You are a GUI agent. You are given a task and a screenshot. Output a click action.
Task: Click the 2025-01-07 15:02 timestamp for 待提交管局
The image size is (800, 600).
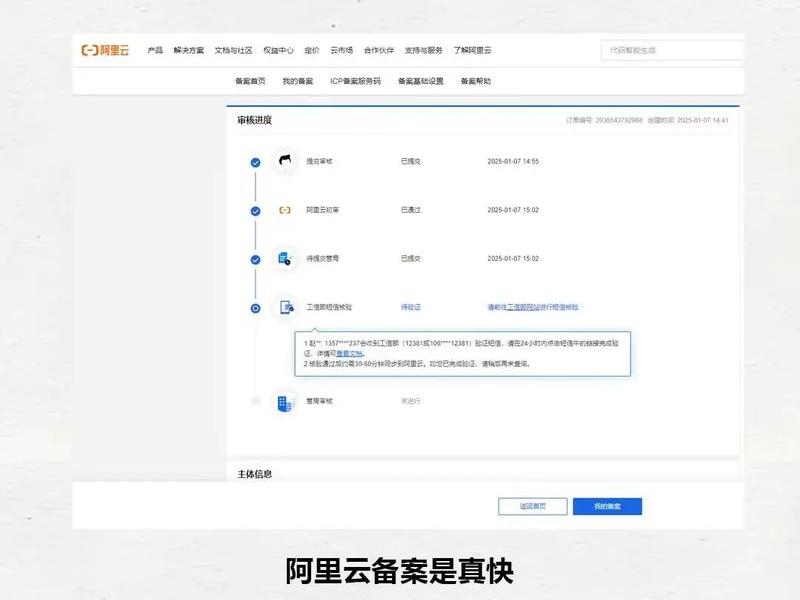pyautogui.click(x=513, y=259)
